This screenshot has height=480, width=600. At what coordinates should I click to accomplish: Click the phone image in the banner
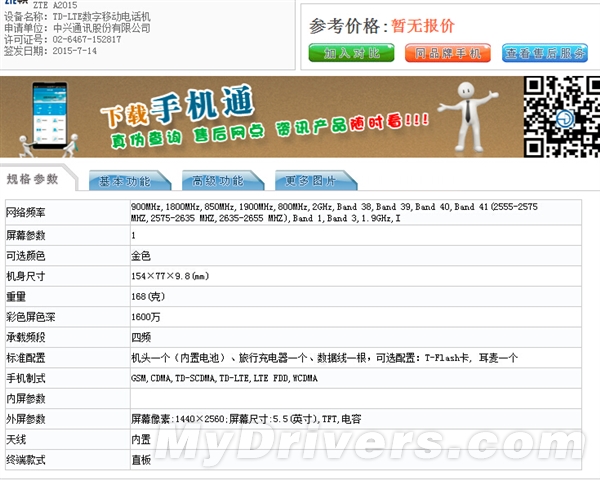click(x=50, y=116)
